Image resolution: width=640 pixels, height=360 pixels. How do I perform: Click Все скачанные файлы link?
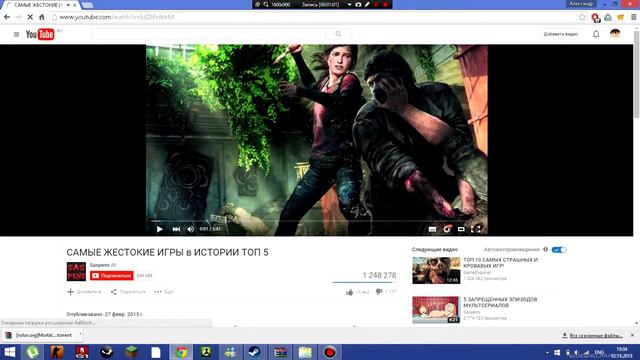(596, 336)
